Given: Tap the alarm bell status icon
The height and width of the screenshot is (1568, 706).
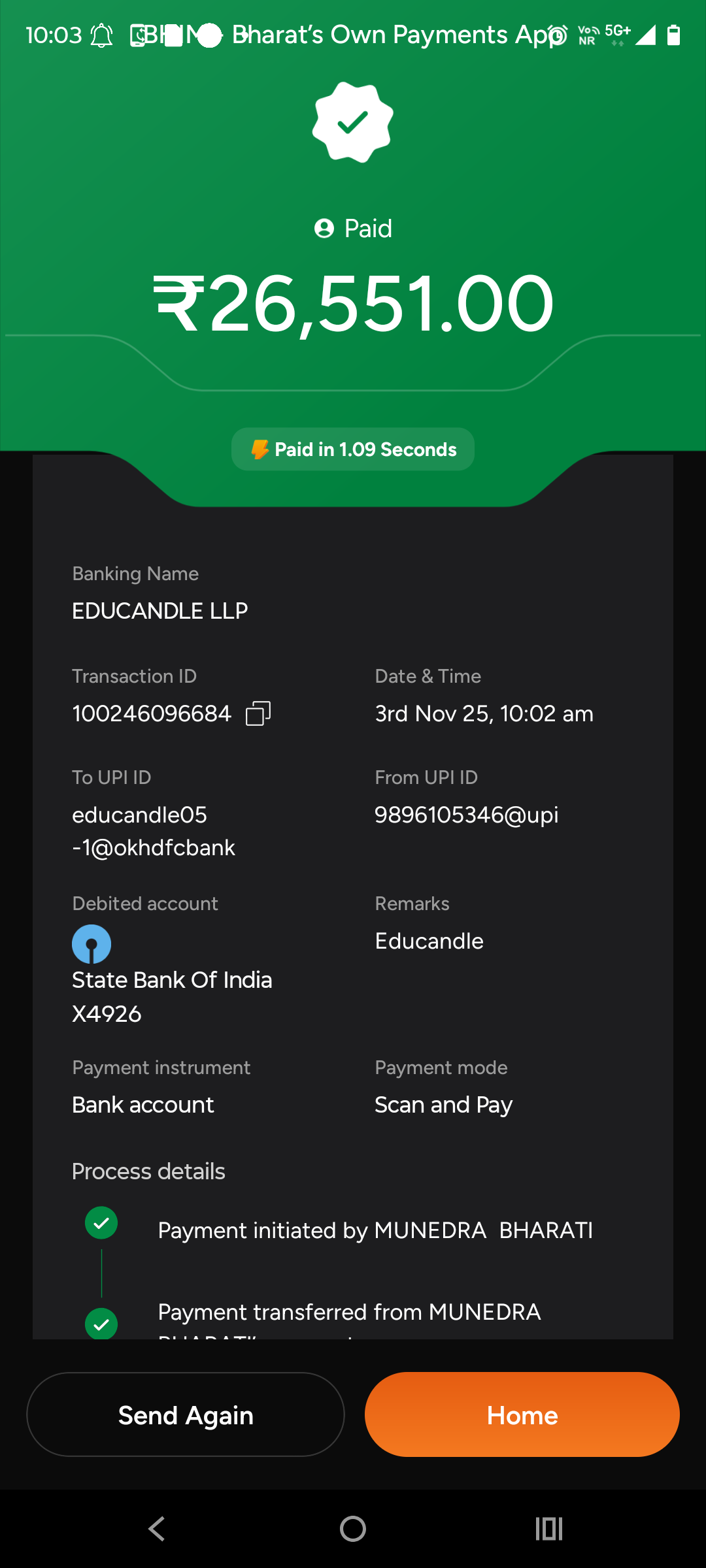Looking at the screenshot, I should coord(101,35).
